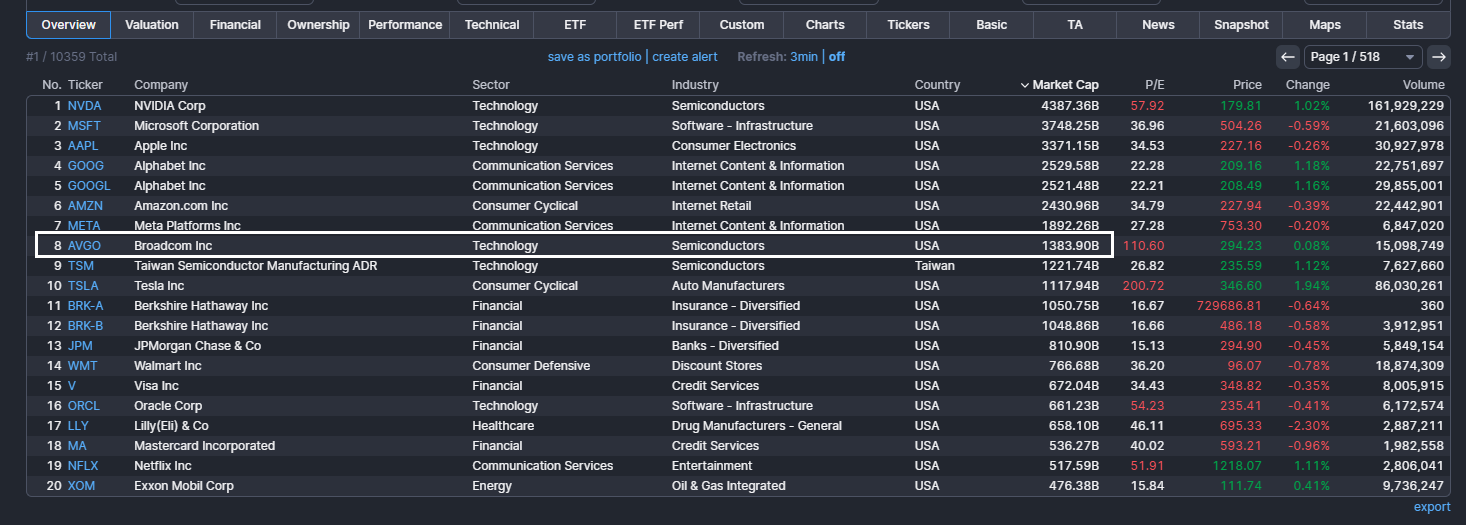1466x525 pixels.
Task: Sort by Market Cap column header
Action: point(1059,85)
